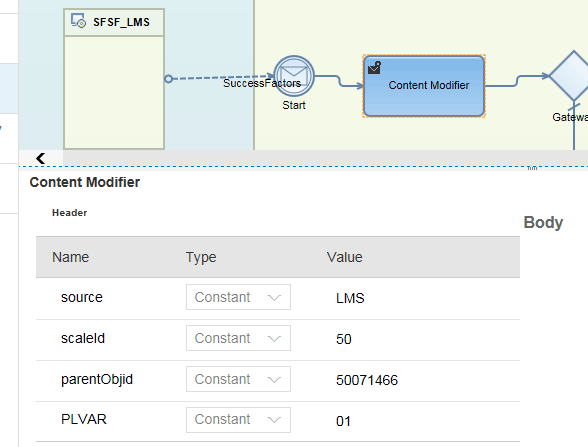Click the SFSF_LMS participant icon
This screenshot has height=447, width=588.
(78, 21)
